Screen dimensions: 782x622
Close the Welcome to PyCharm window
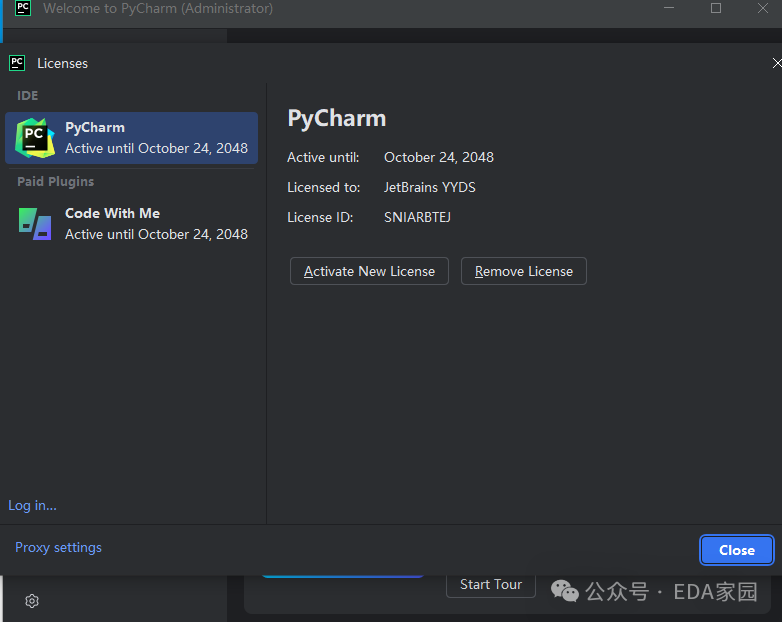coord(763,8)
